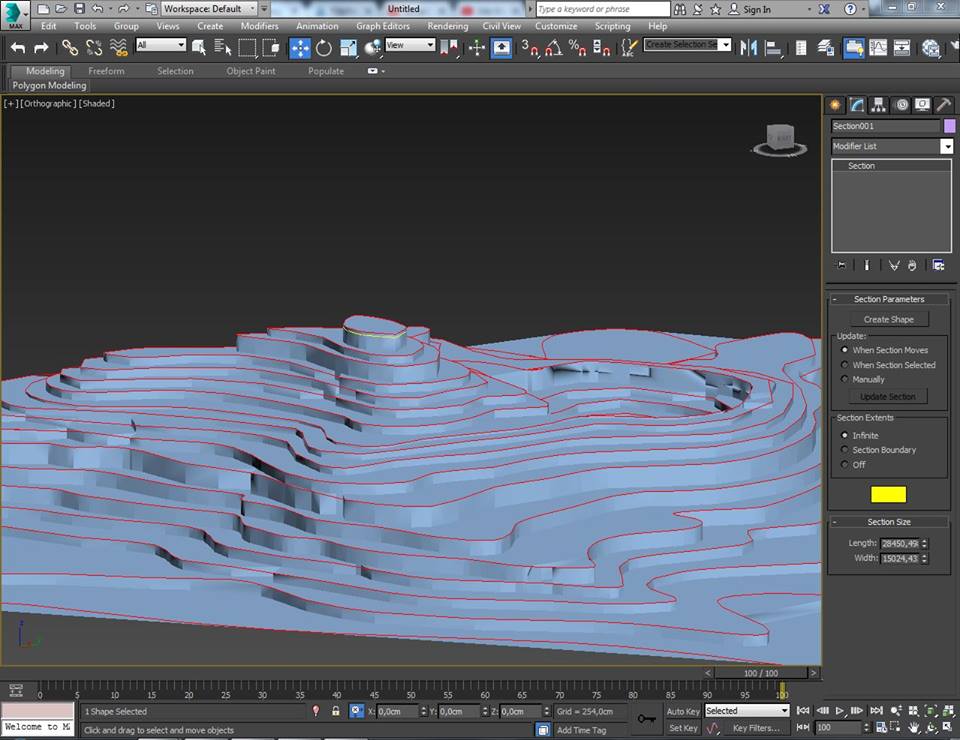This screenshot has width=960, height=740.
Task: Open the Hierarchy command panel tab
Action: coord(879,105)
